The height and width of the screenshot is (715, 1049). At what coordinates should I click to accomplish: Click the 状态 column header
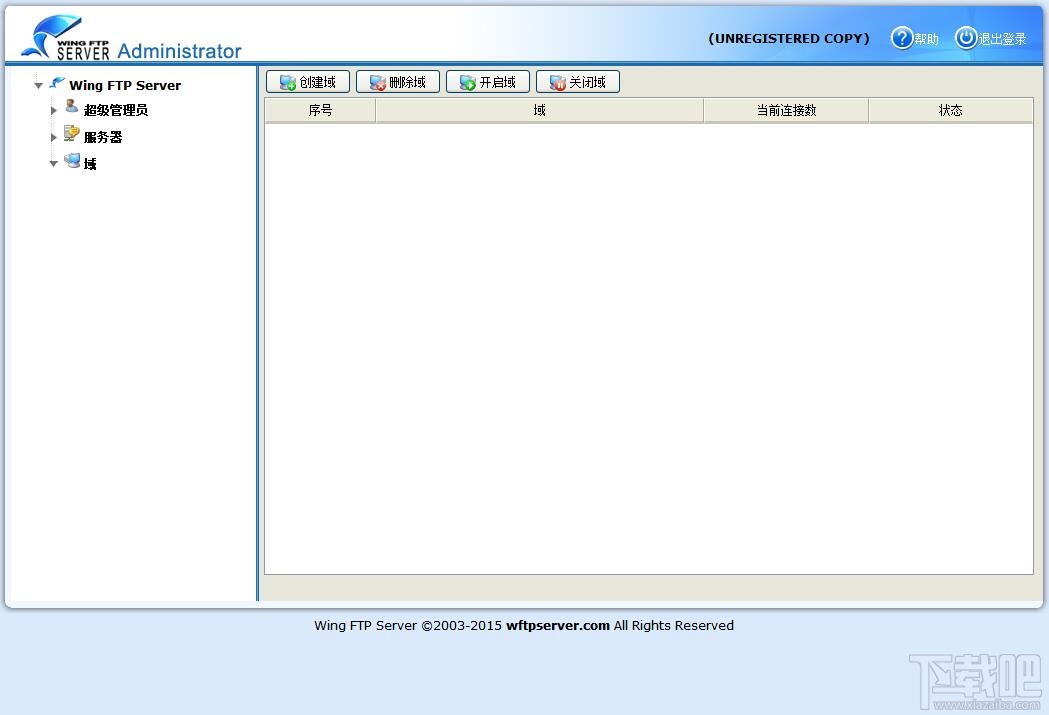951,110
